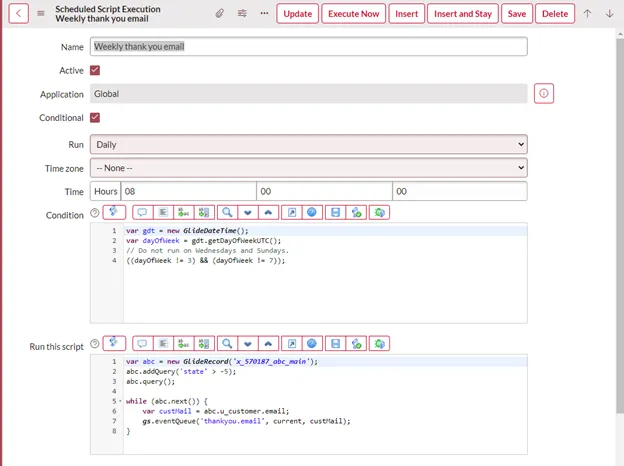
Task: Click the back arrow button in header
Action: 21,14
